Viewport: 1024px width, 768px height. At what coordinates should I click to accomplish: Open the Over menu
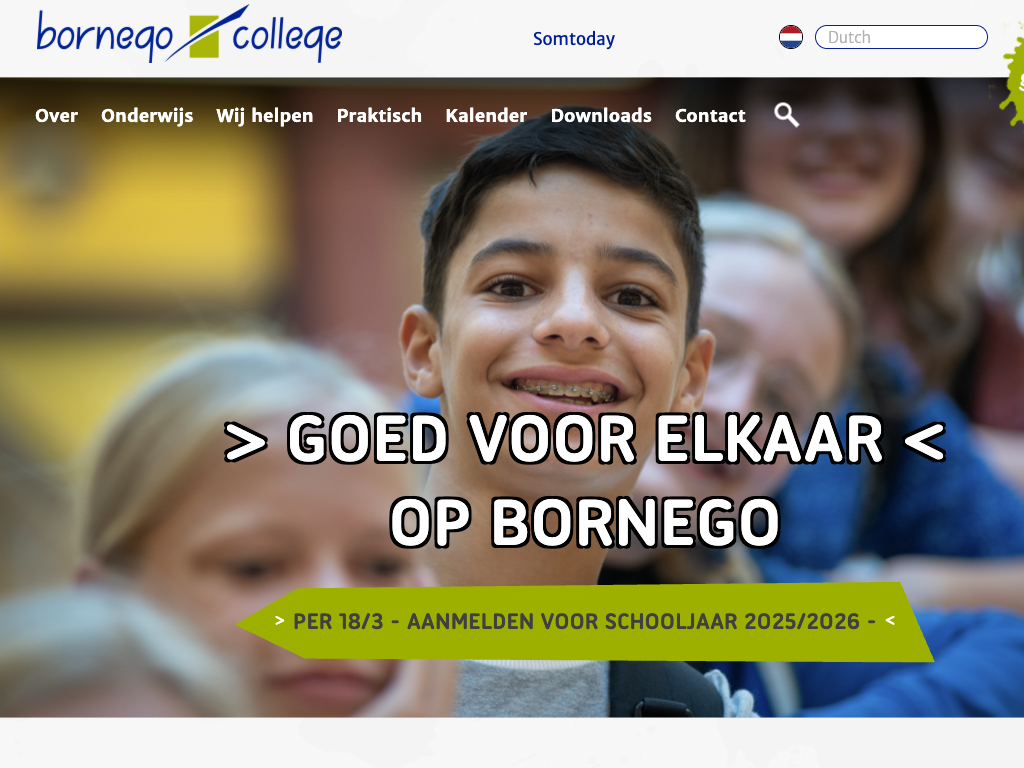[56, 116]
